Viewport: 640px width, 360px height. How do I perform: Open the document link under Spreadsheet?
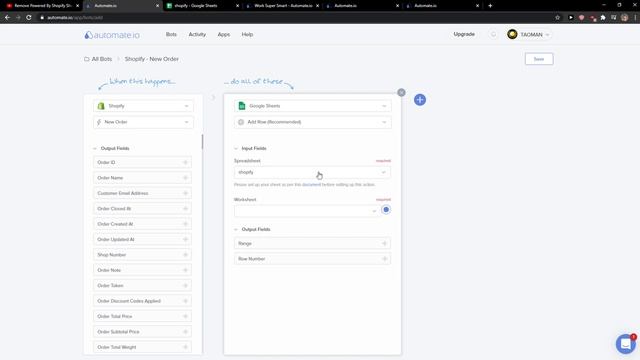pos(311,185)
